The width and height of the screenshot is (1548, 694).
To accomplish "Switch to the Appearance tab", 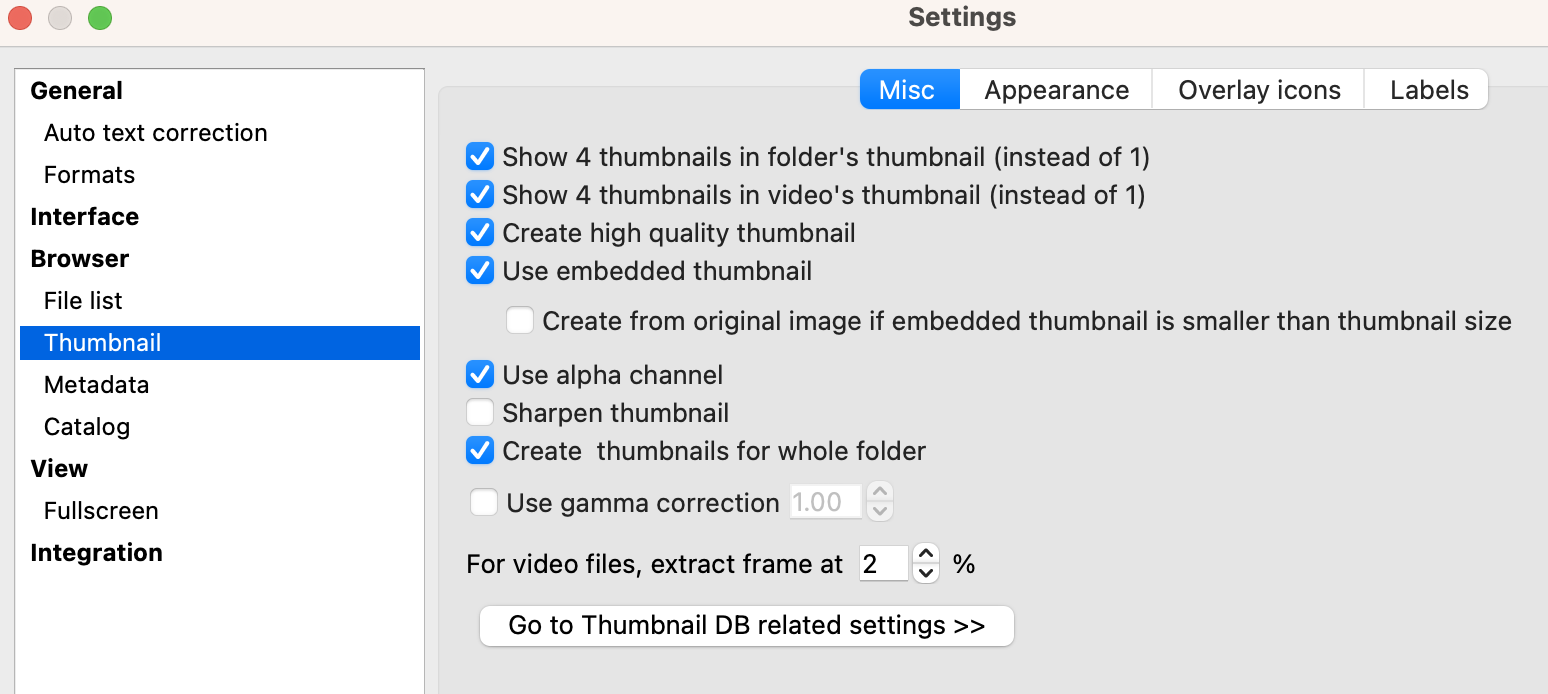I will click(1056, 90).
